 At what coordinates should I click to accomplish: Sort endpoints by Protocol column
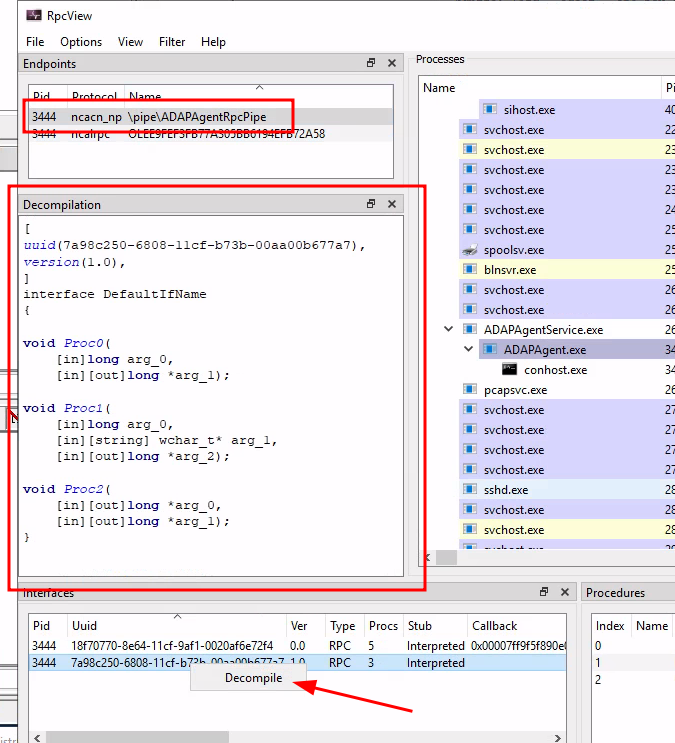coord(96,96)
